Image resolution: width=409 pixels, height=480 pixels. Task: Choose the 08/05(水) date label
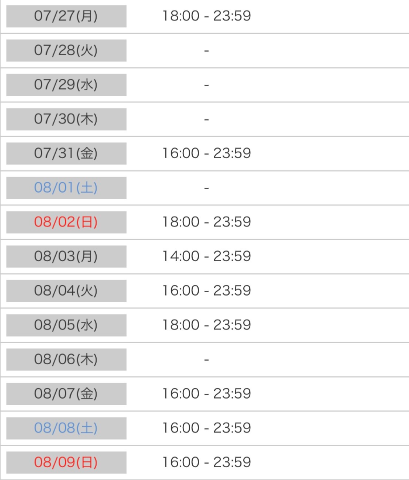pyautogui.click(x=66, y=325)
